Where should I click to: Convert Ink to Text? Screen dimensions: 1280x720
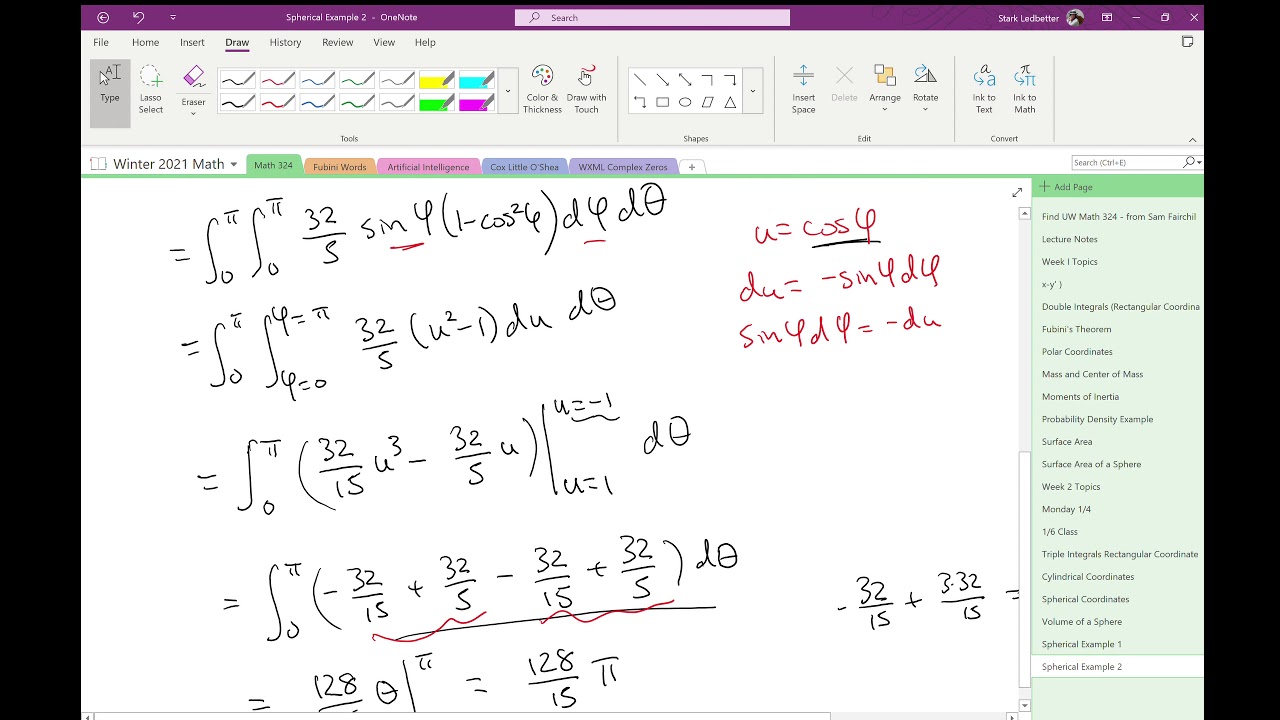(x=984, y=90)
